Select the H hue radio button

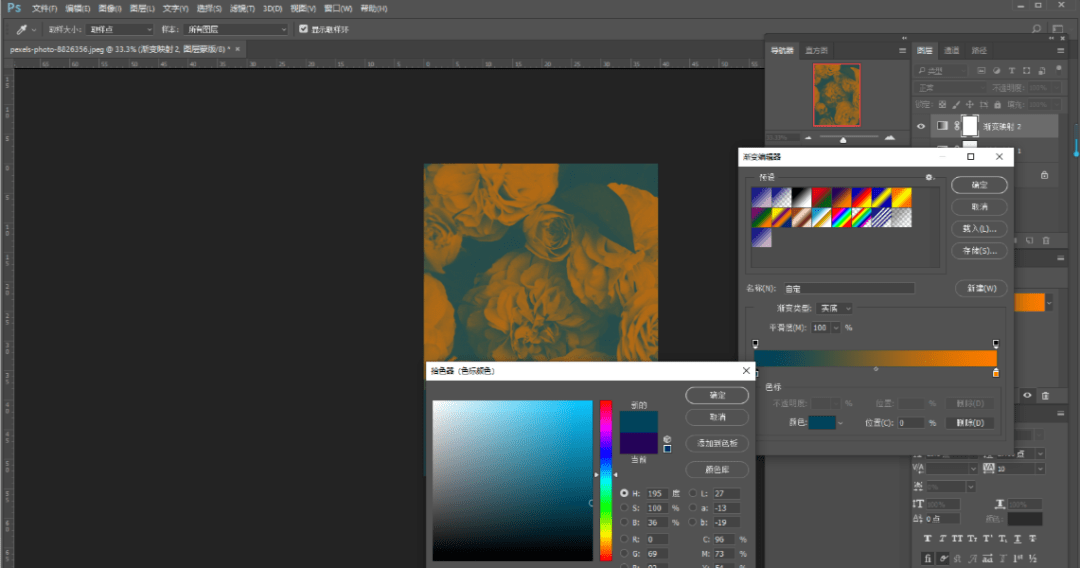[x=625, y=493]
